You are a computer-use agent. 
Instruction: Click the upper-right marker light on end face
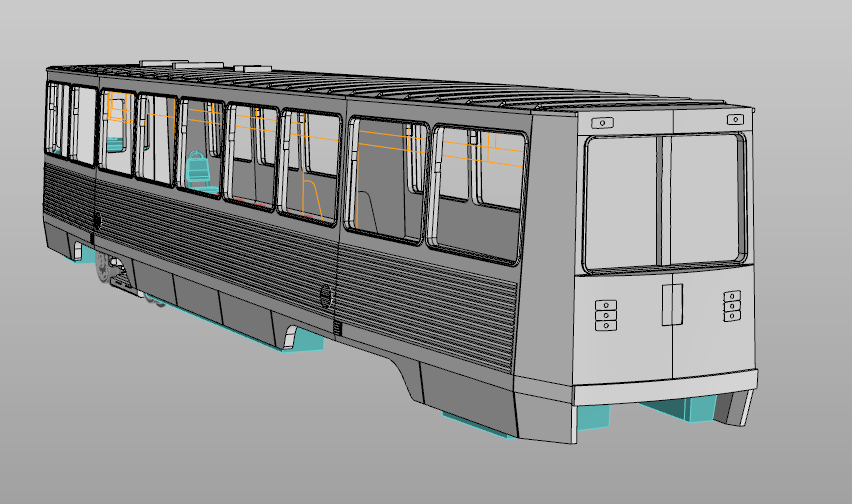pyautogui.click(x=737, y=120)
